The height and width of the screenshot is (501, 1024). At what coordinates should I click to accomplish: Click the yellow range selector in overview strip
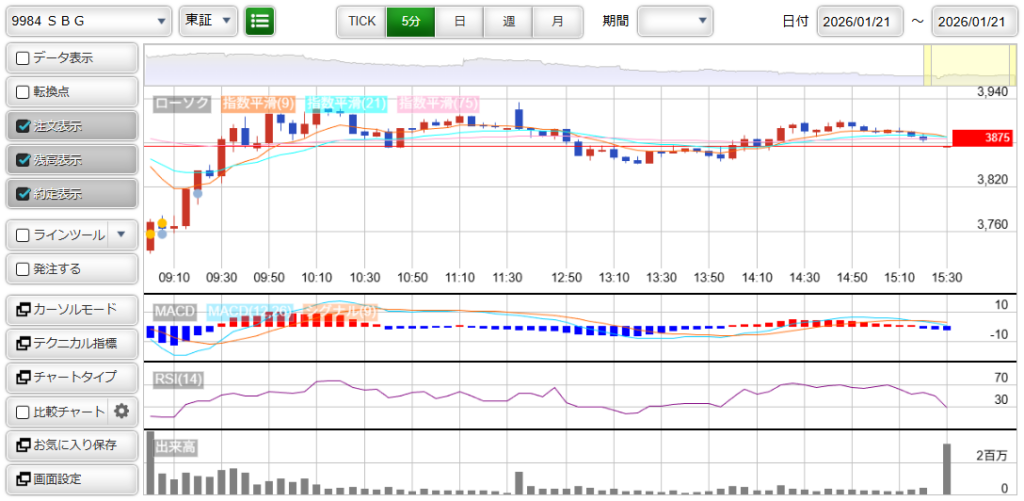pos(954,65)
